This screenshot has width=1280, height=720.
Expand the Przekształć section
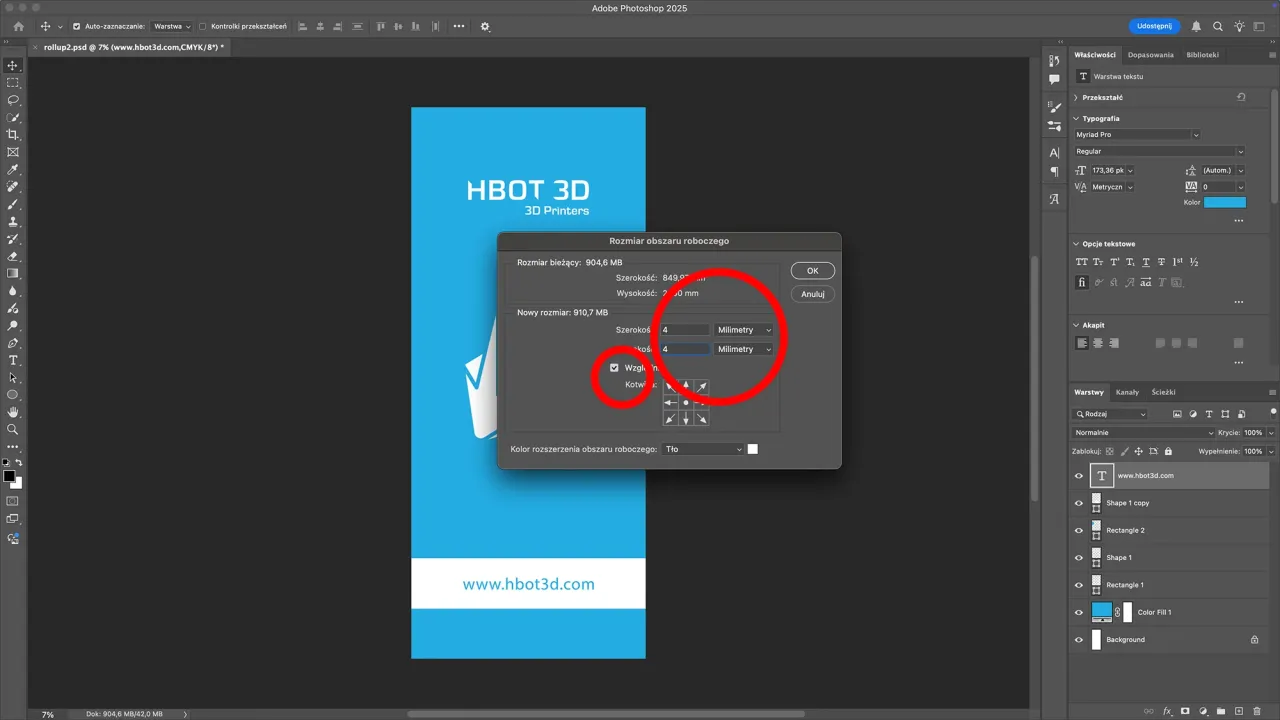pos(1102,97)
